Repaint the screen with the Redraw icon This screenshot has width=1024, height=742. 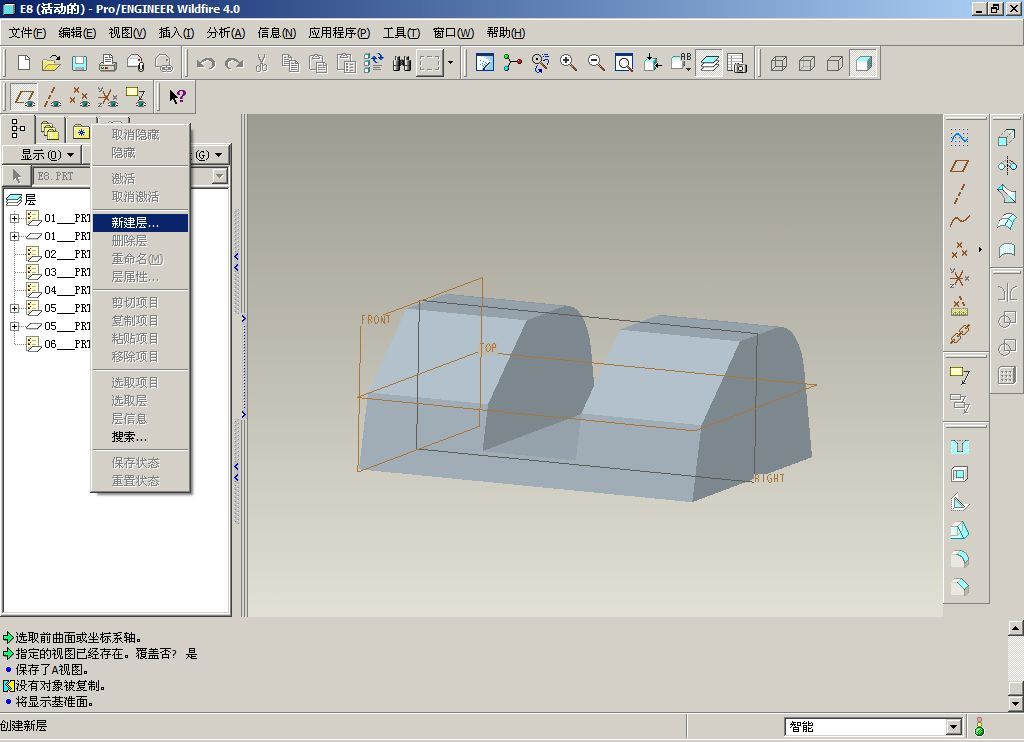(485, 63)
